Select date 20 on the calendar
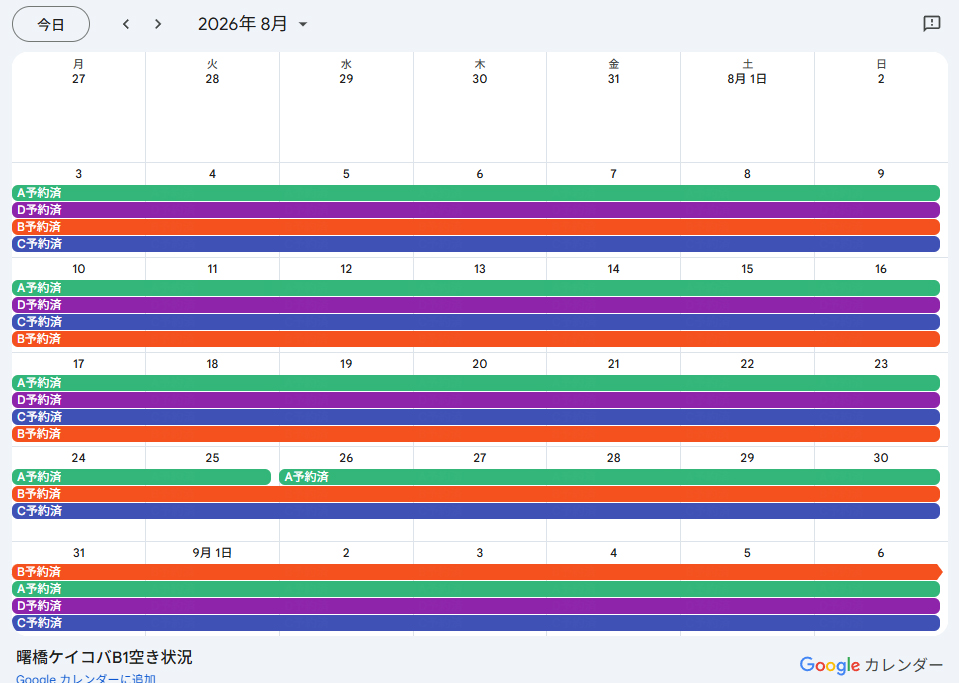The width and height of the screenshot is (959, 683). click(x=480, y=364)
